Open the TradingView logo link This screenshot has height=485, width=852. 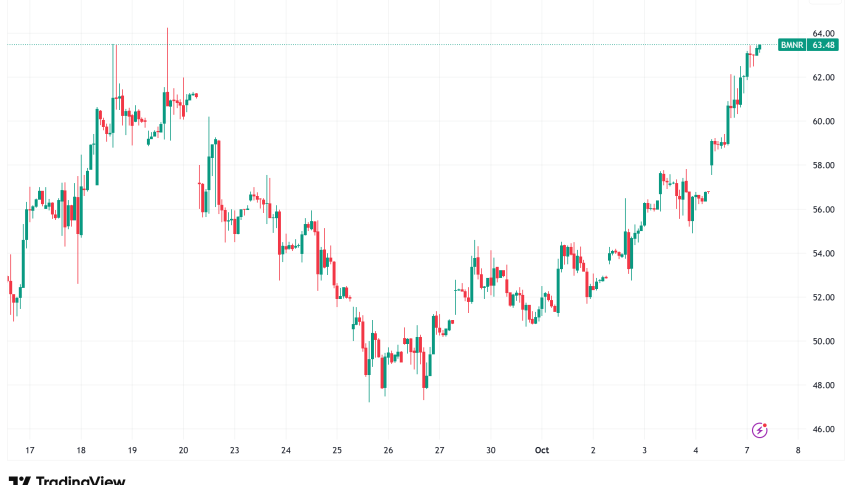[66, 479]
